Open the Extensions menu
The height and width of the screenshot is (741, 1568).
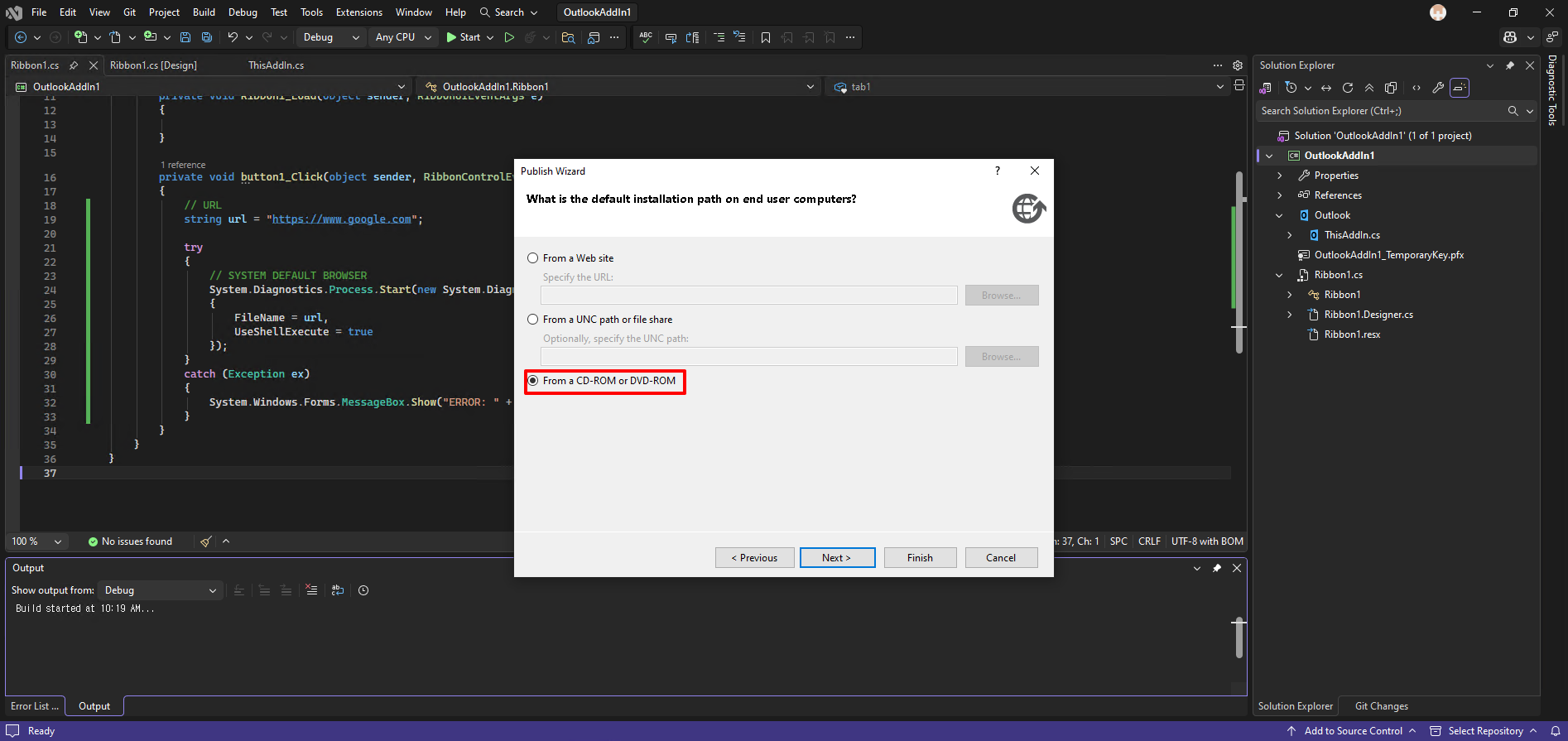click(359, 12)
